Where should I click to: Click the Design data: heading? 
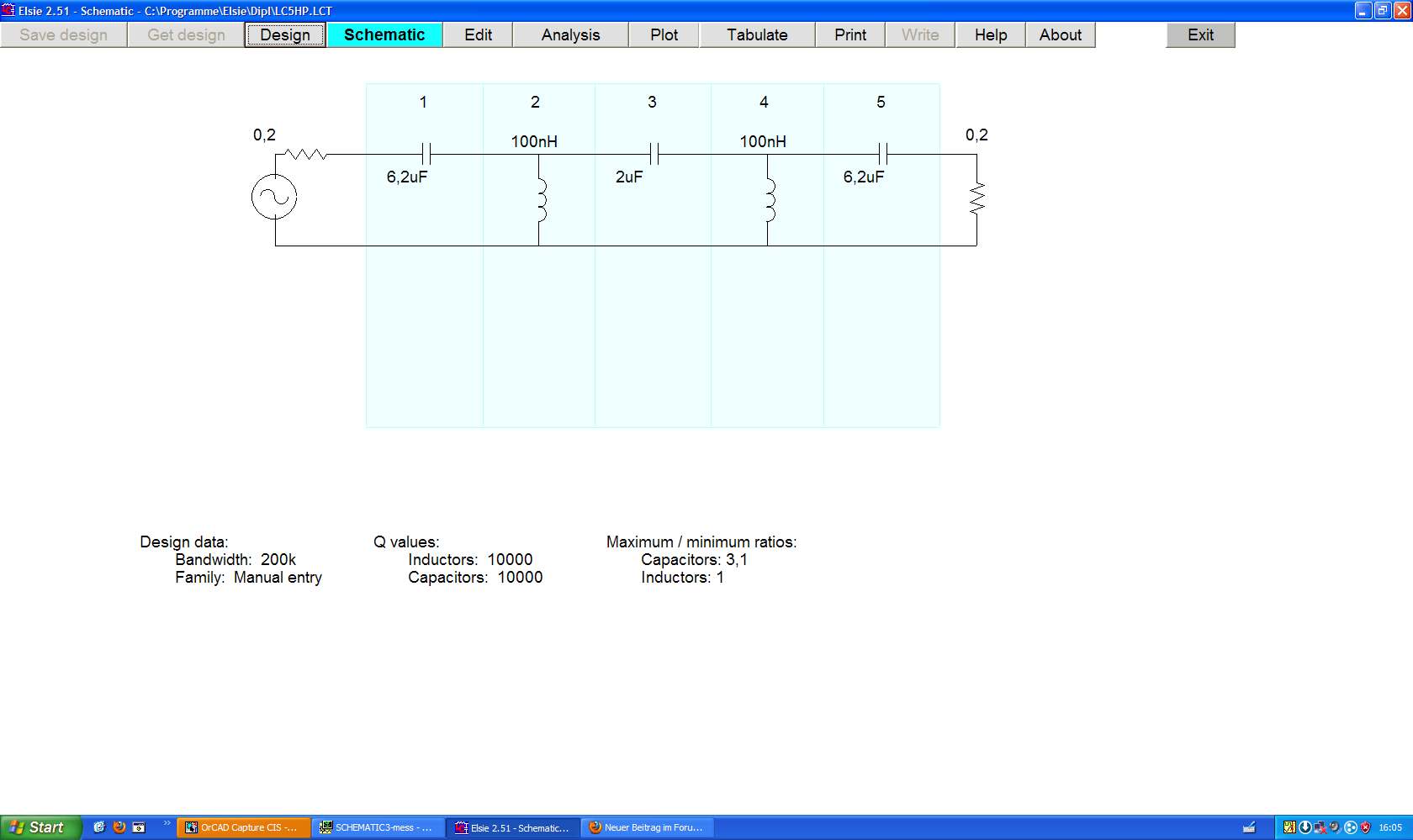pos(184,542)
